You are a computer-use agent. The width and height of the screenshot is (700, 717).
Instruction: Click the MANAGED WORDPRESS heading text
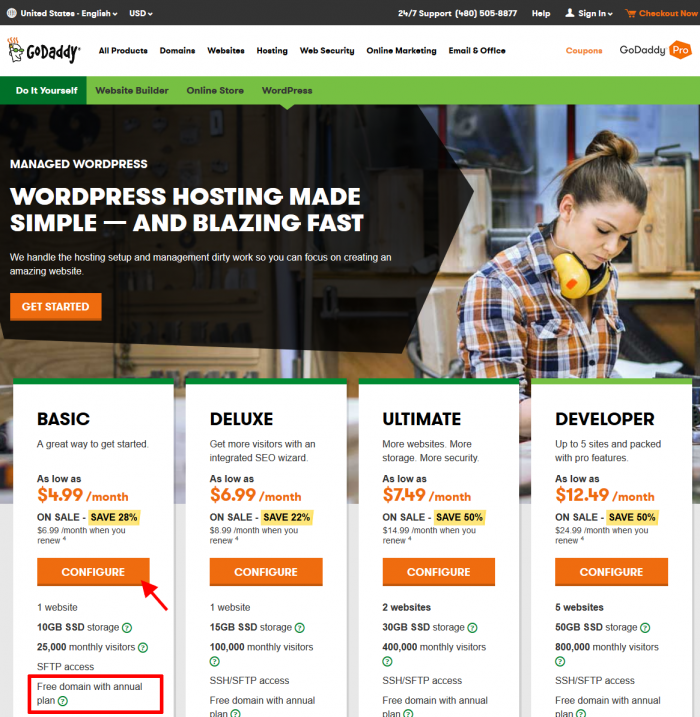79,164
